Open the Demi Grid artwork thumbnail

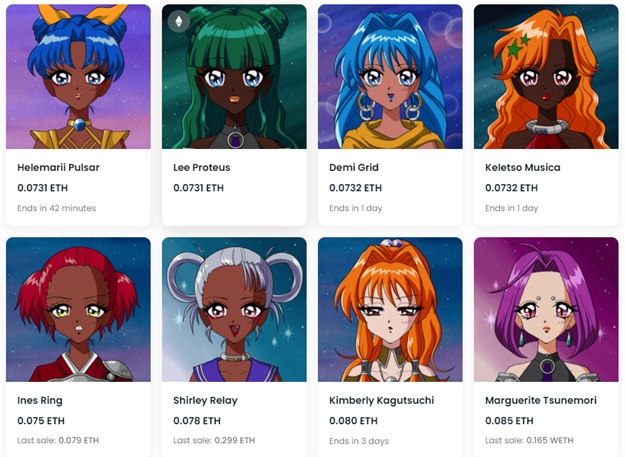(x=390, y=77)
